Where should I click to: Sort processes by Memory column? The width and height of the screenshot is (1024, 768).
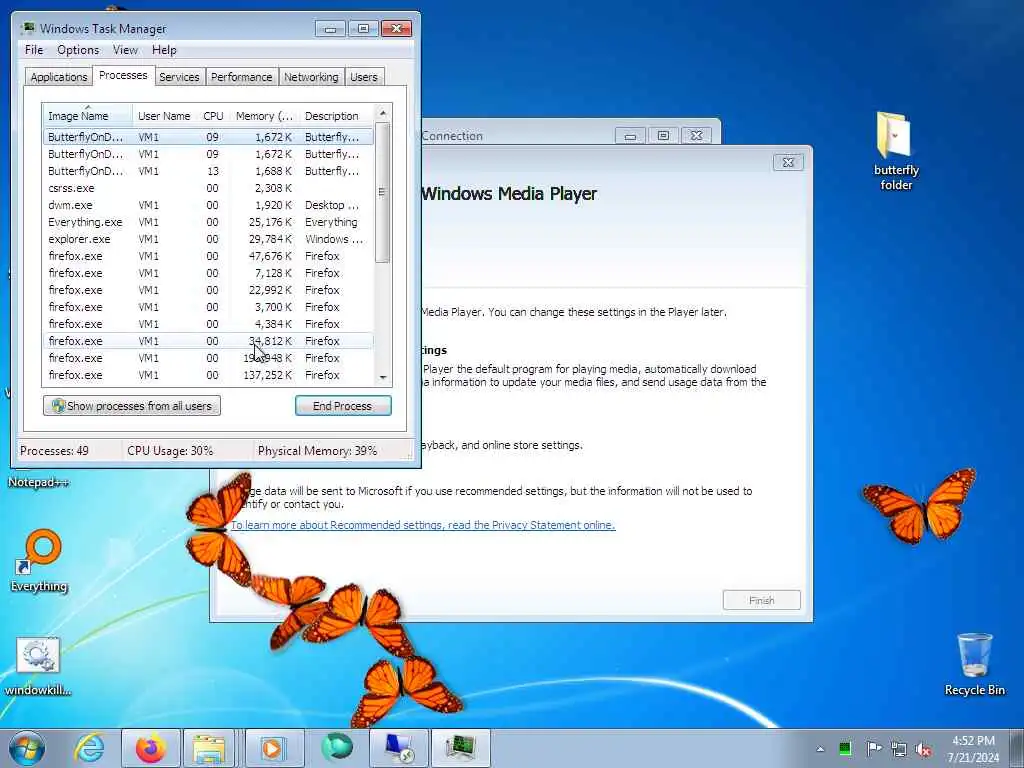pos(264,116)
